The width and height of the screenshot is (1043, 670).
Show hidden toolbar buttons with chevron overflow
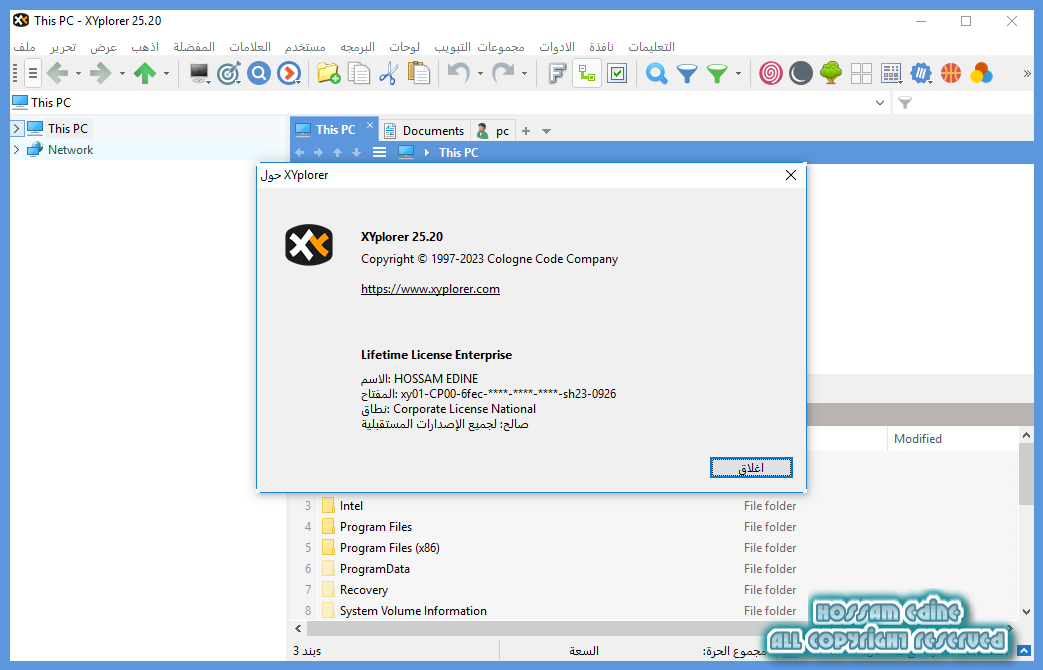1026,74
